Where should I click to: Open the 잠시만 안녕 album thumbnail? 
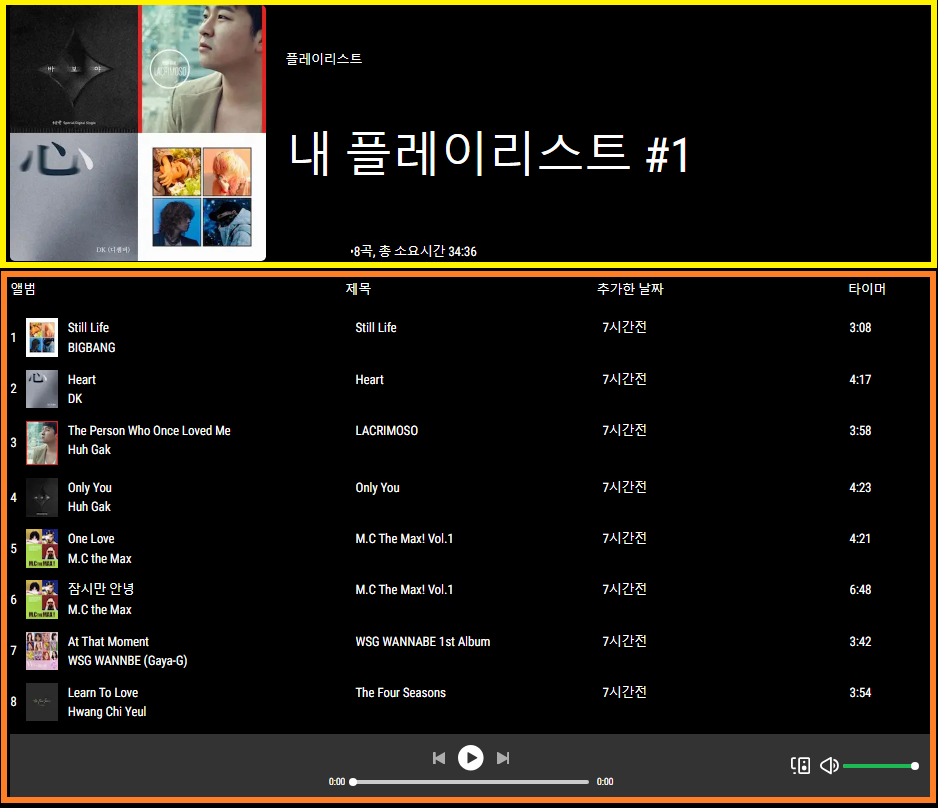42,599
